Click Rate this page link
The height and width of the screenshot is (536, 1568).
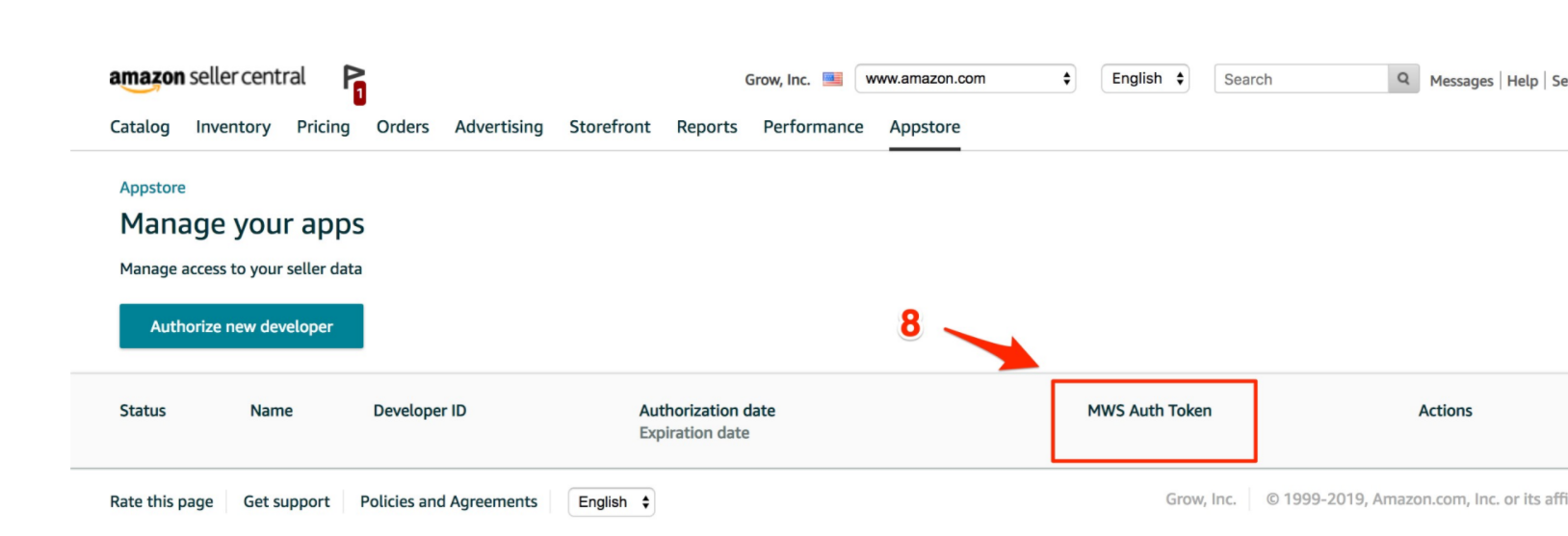coord(162,501)
